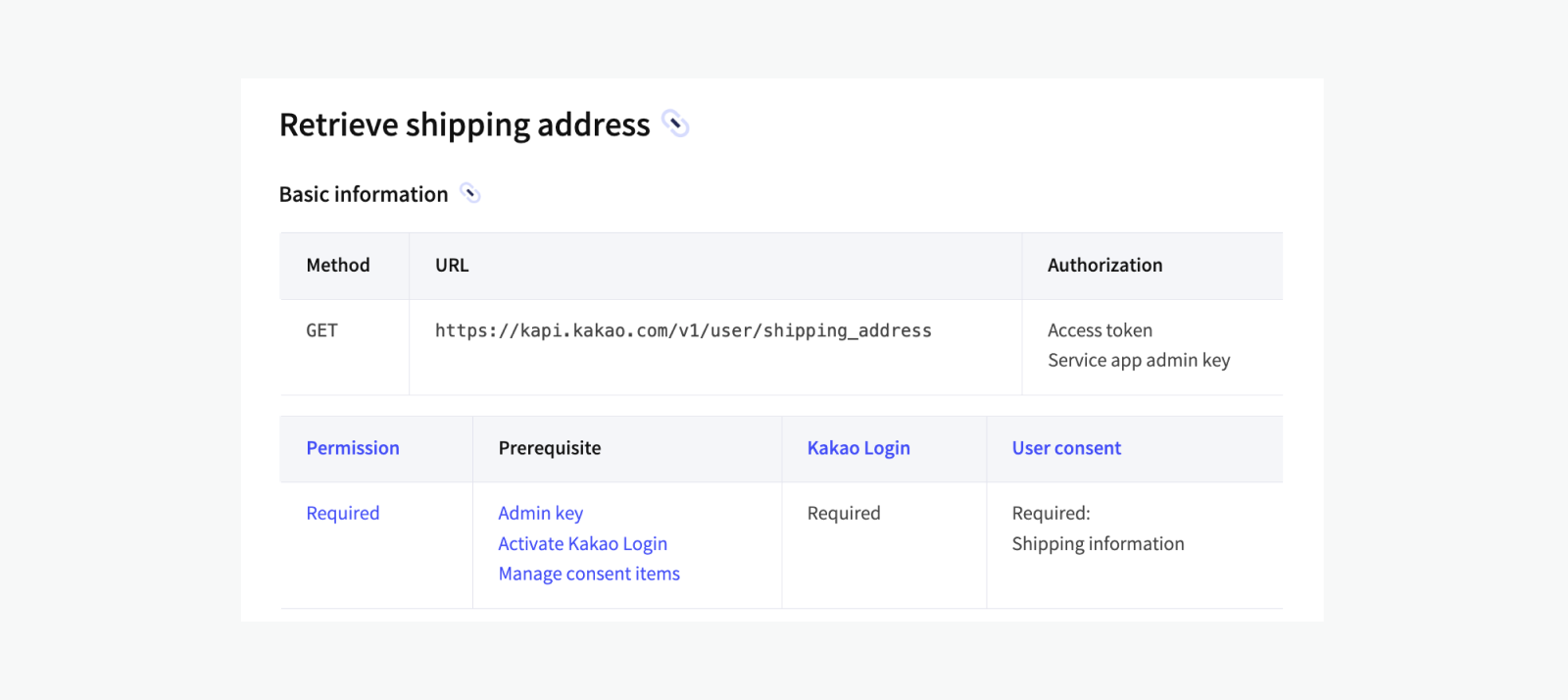This screenshot has width=1568, height=700.
Task: Open the Manage consent items link
Action: (x=588, y=574)
